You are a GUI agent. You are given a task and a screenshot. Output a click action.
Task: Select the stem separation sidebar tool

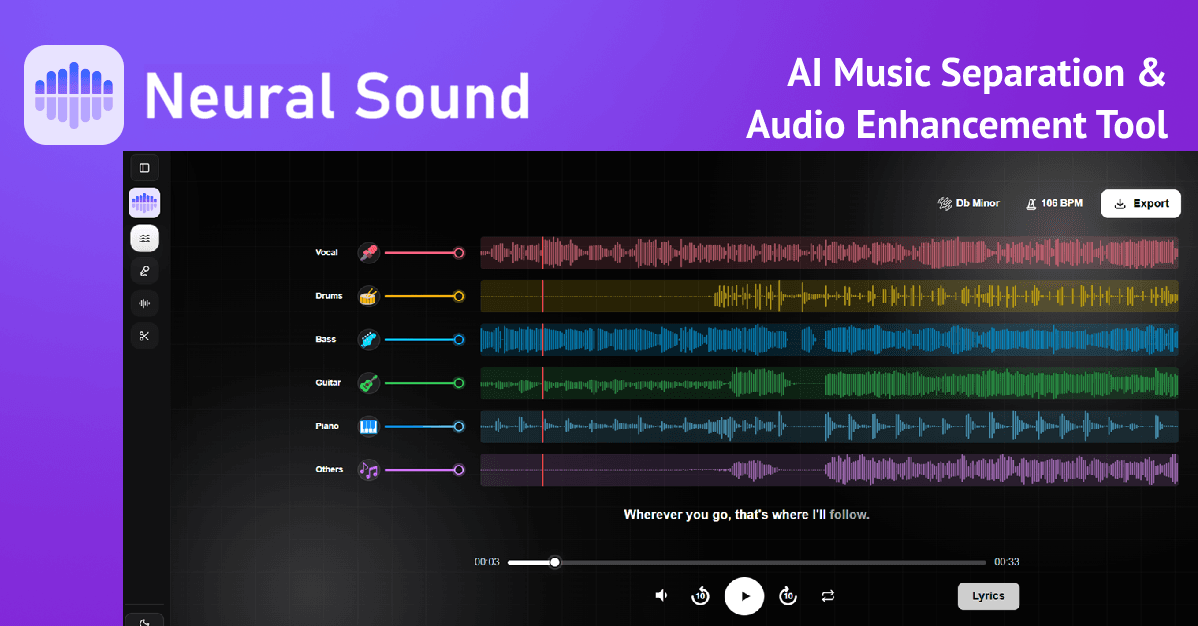[x=144, y=238]
